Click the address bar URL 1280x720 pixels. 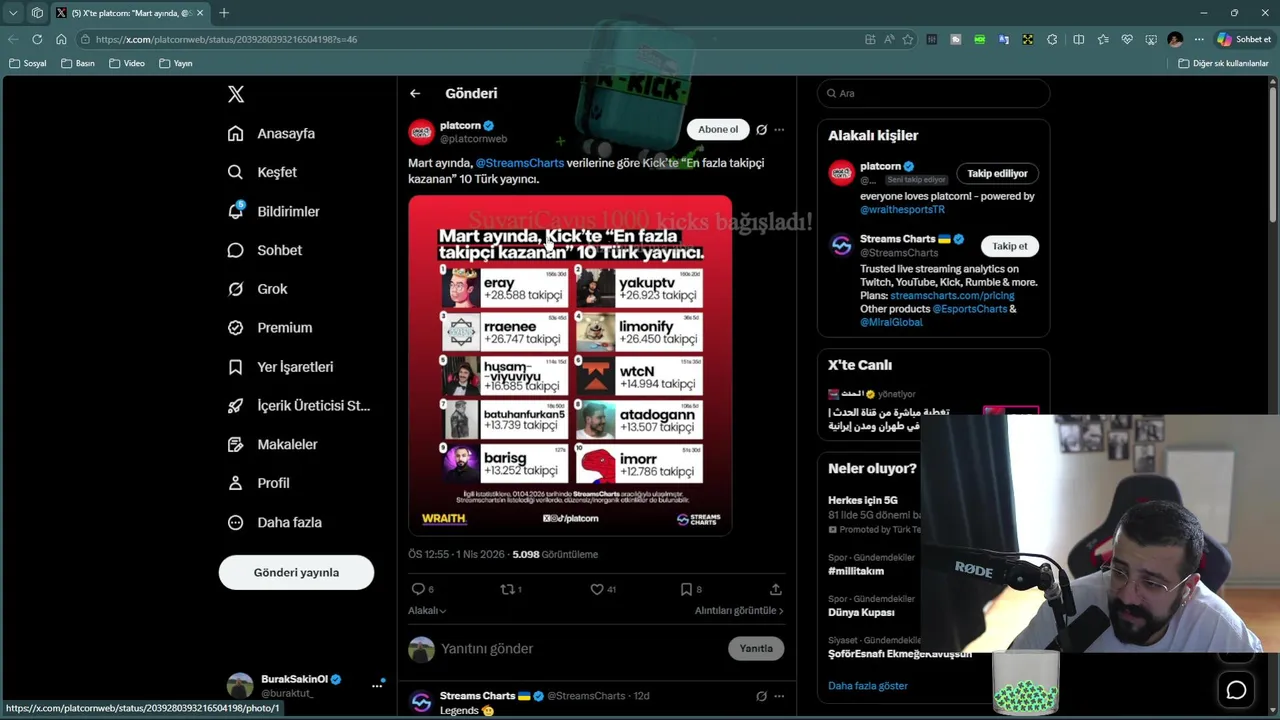point(226,39)
